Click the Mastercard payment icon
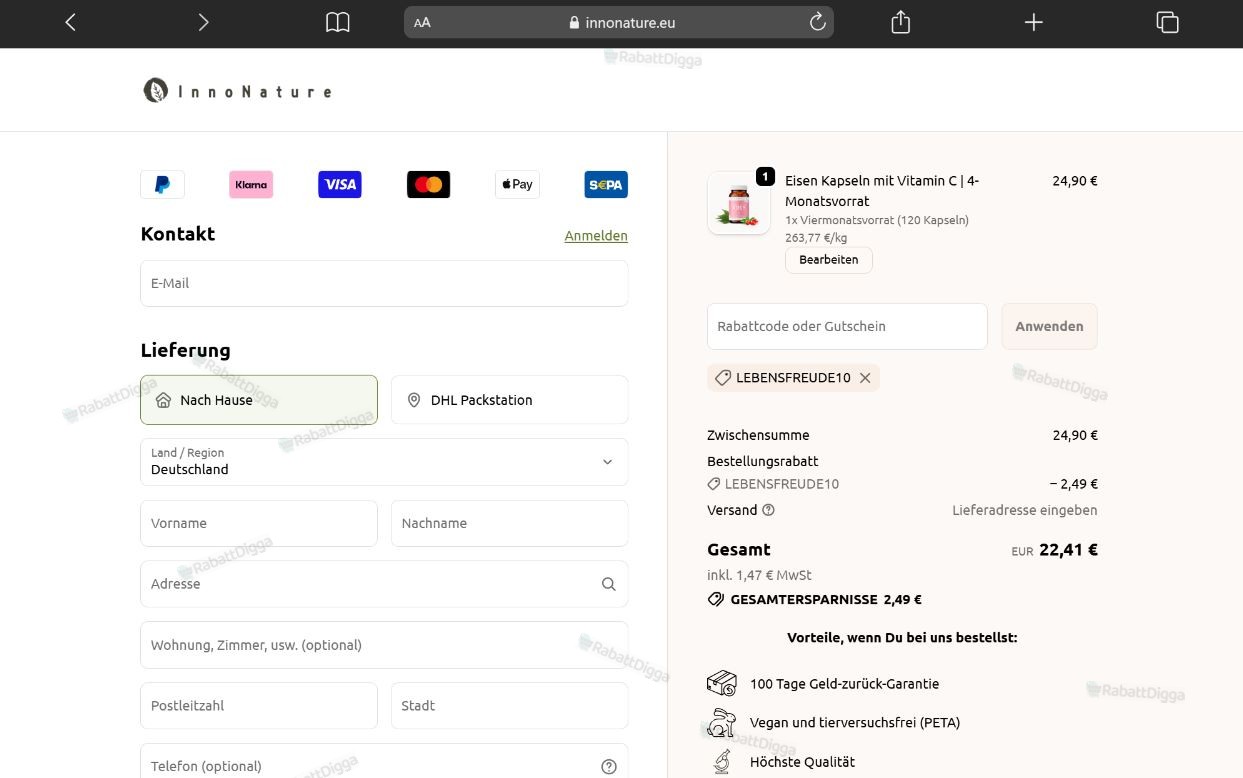Image resolution: width=1243 pixels, height=778 pixels. (x=428, y=185)
